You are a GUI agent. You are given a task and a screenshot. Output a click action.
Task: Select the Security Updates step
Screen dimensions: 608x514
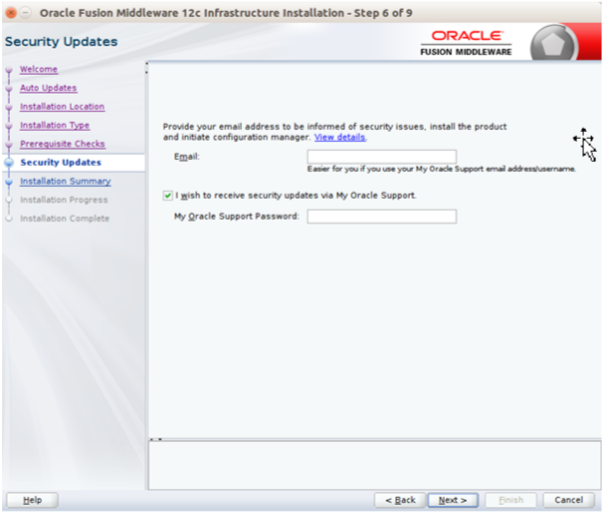coord(61,162)
